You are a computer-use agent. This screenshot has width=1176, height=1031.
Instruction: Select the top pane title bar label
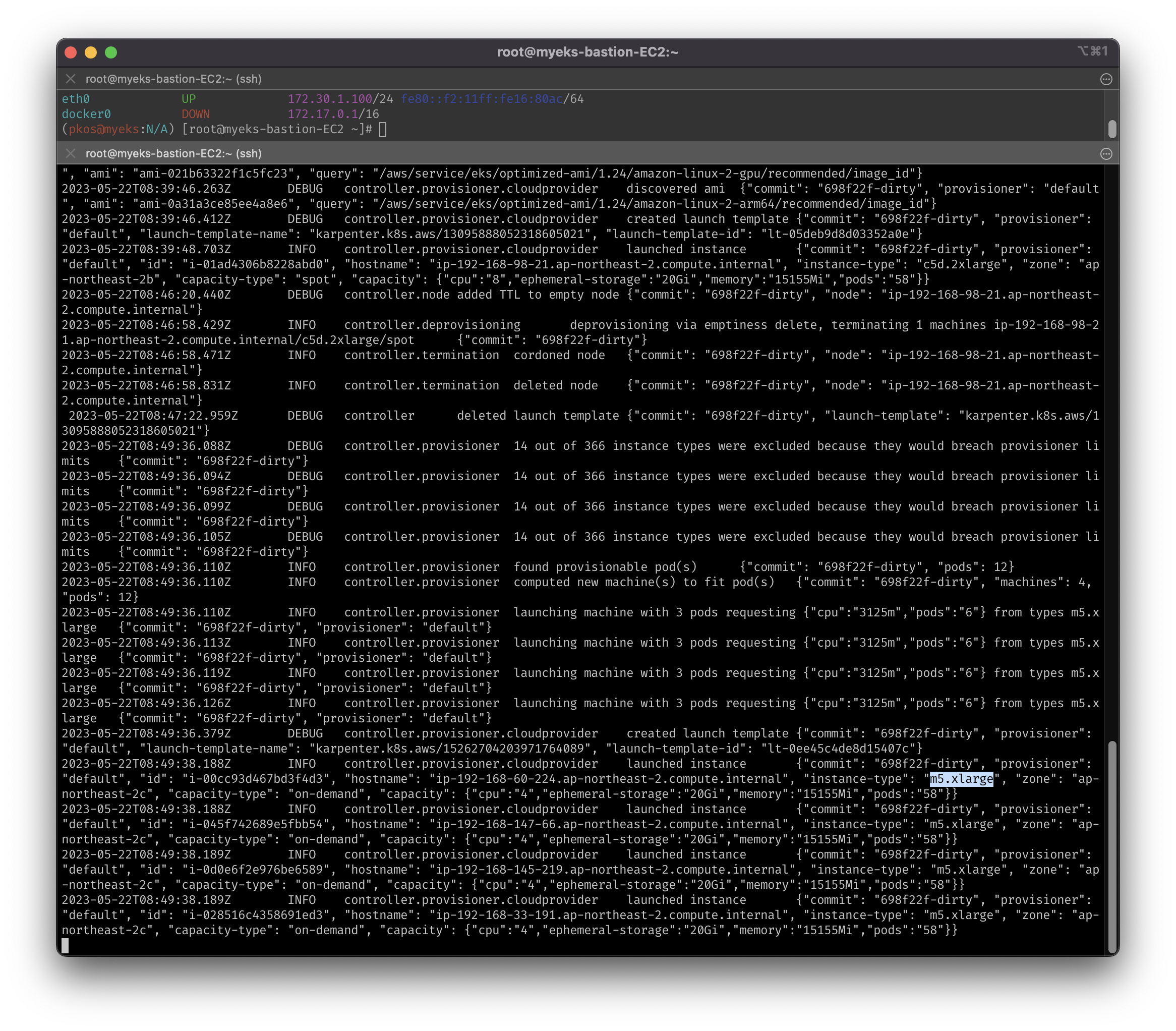pos(173,79)
